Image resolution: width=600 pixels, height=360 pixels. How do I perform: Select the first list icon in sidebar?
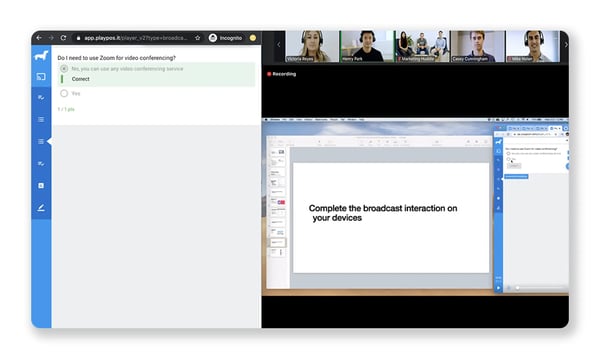pos(41,119)
